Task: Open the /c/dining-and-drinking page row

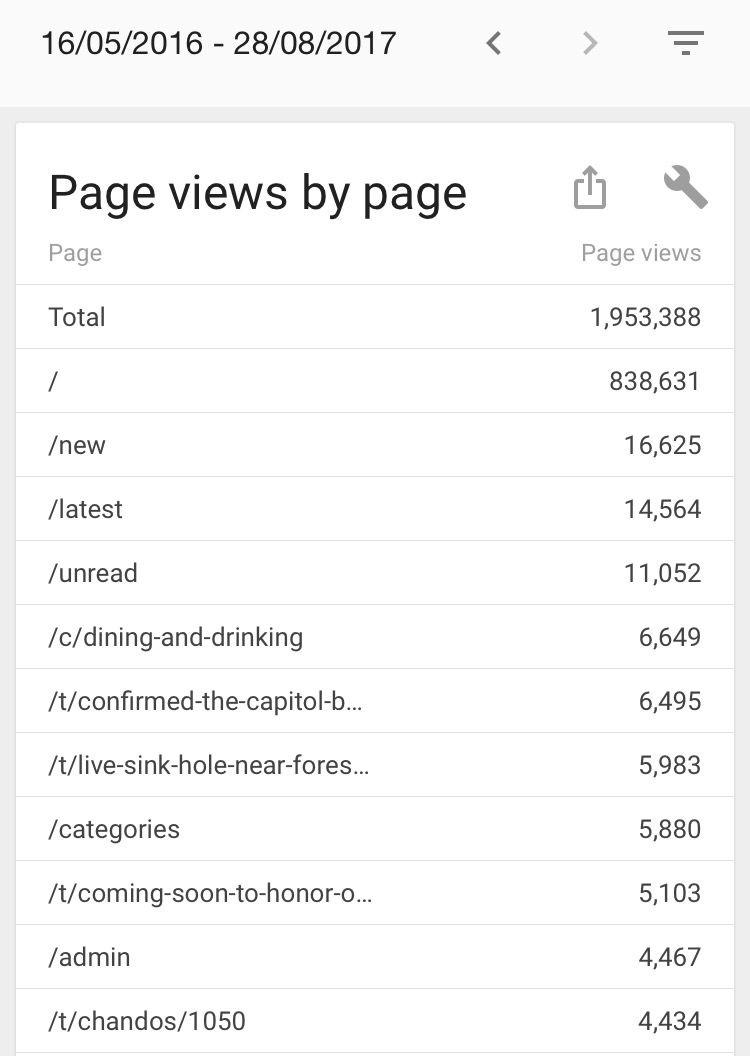Action: click(x=374, y=637)
